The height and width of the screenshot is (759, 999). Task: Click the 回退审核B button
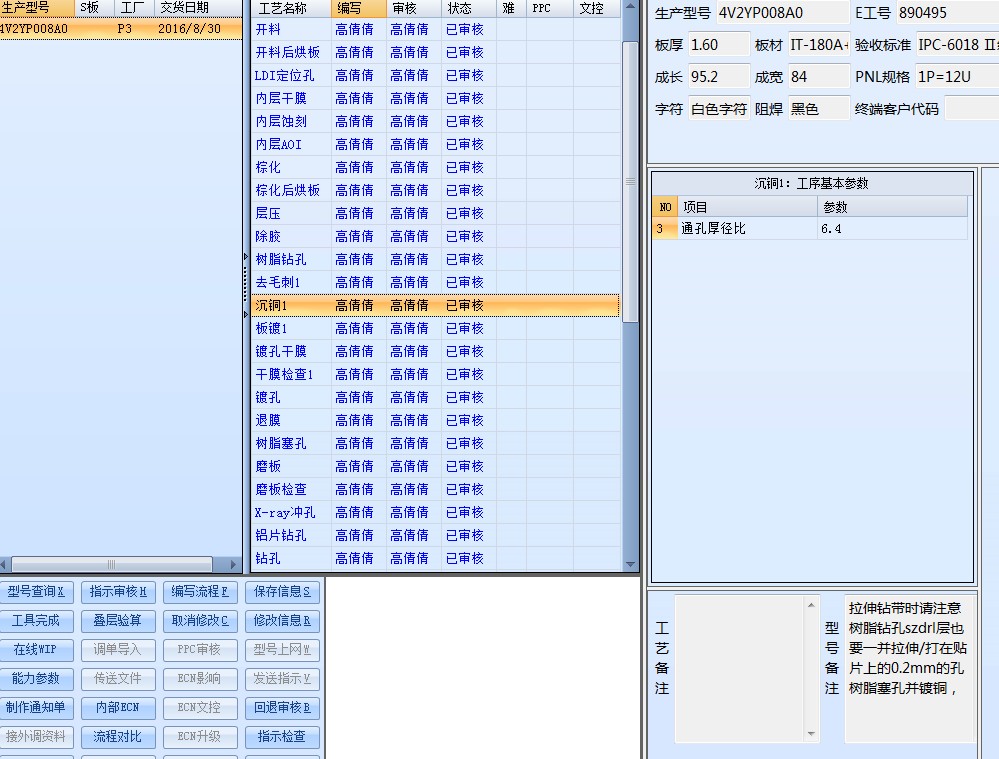(282, 708)
